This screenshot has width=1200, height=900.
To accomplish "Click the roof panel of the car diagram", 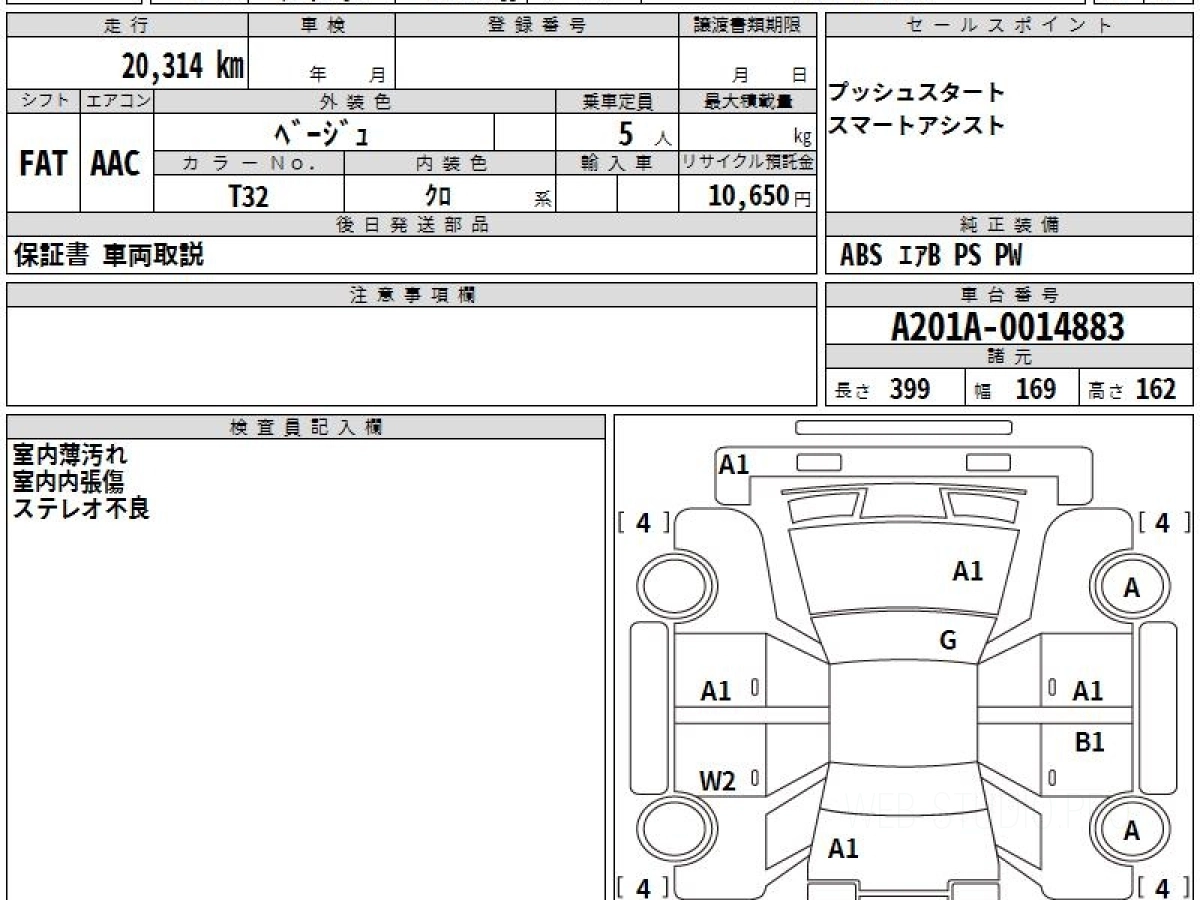I will click(903, 712).
